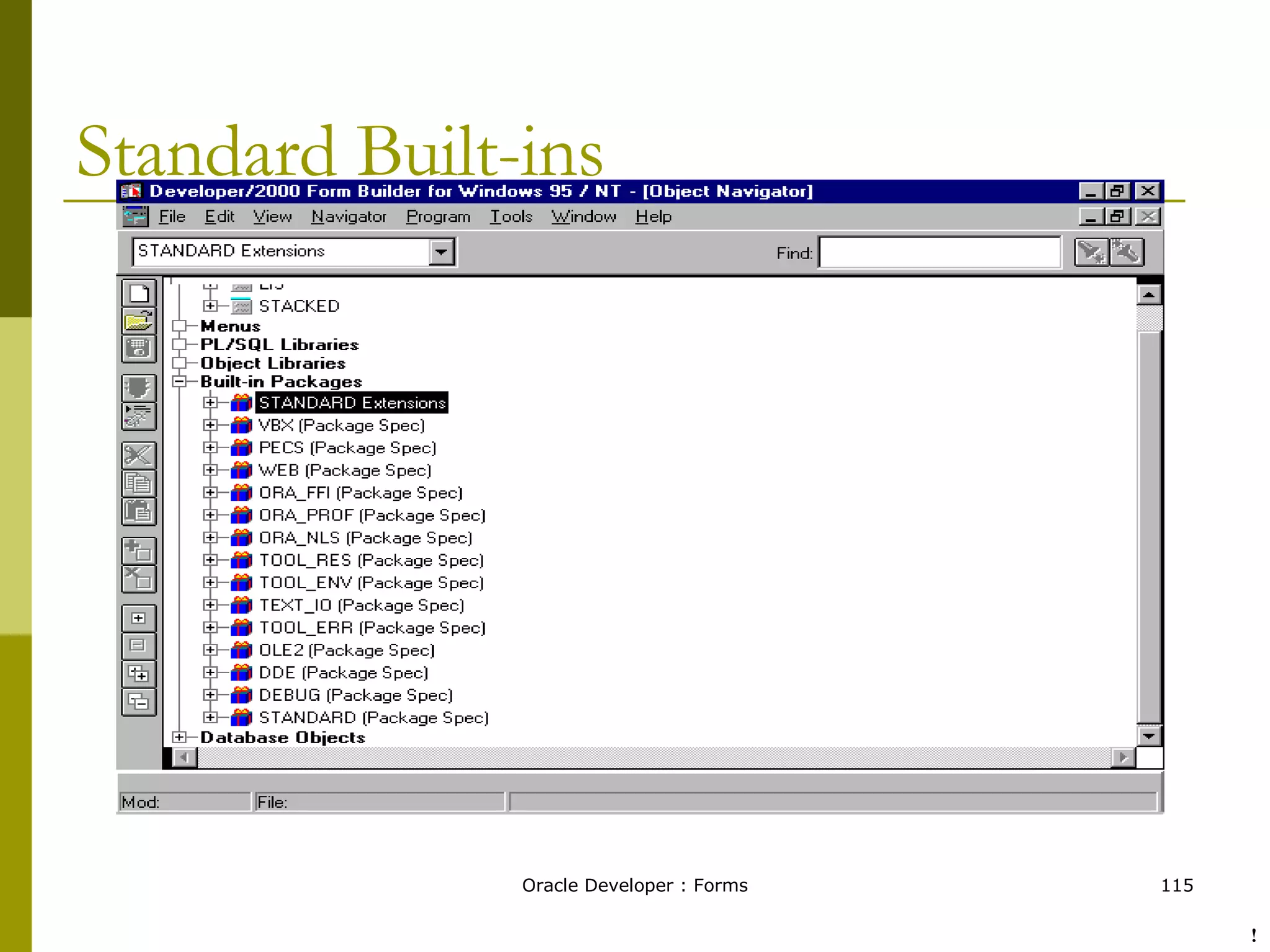The height and width of the screenshot is (952, 1270).
Task: Select ORA_PROF (Package Spec) entry
Action: pyautogui.click(x=372, y=515)
